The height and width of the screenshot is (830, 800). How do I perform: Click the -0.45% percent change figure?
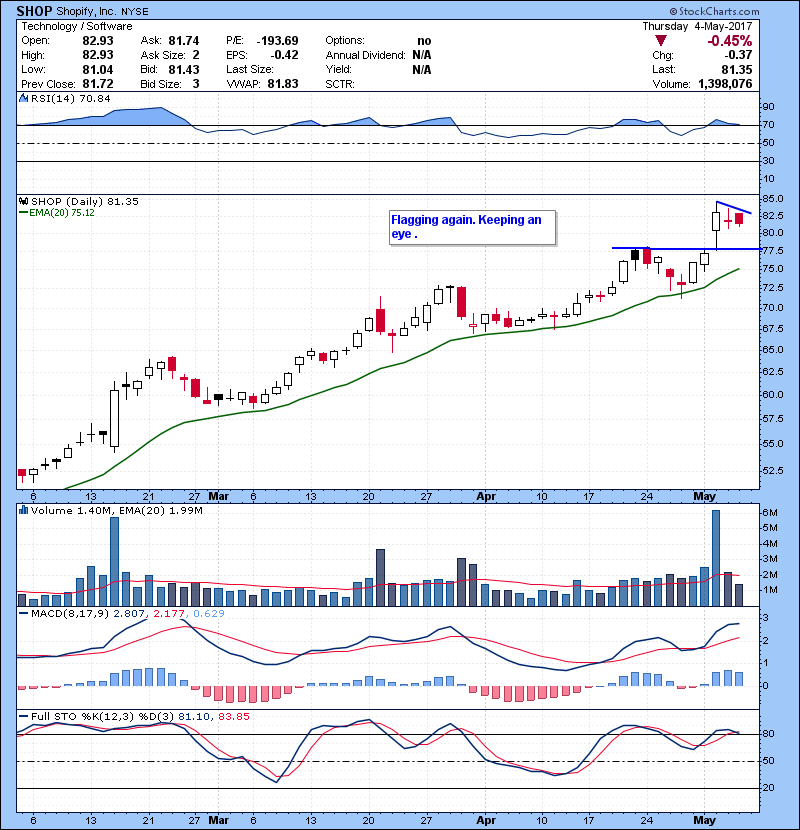730,41
